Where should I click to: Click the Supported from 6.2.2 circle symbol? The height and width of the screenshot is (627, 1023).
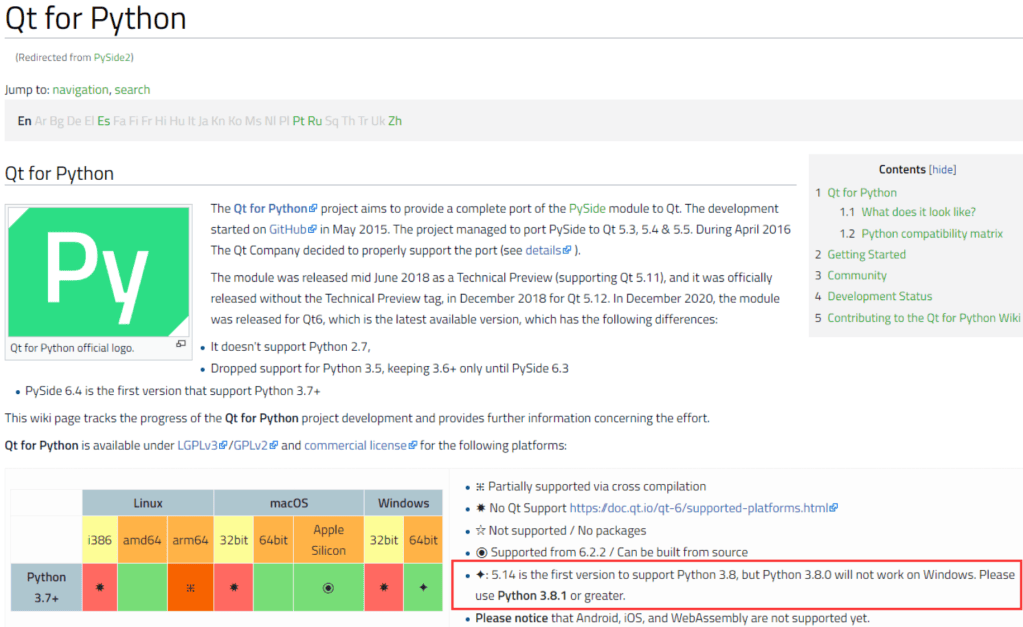tap(481, 553)
